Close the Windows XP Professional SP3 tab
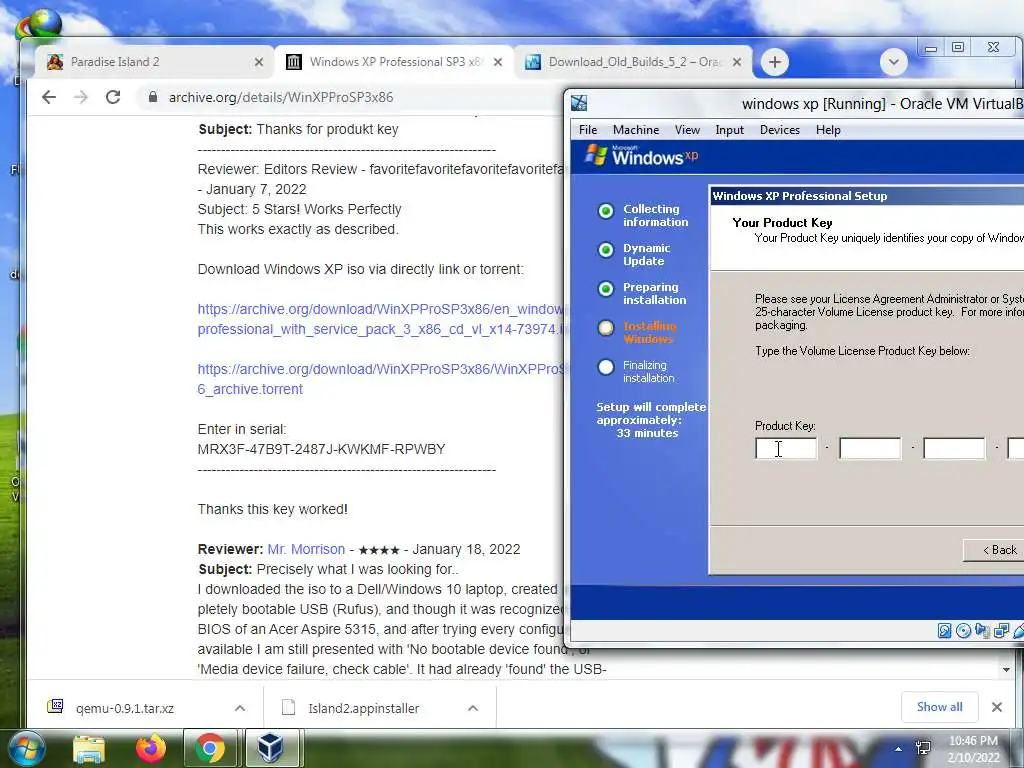 pyautogui.click(x=498, y=62)
